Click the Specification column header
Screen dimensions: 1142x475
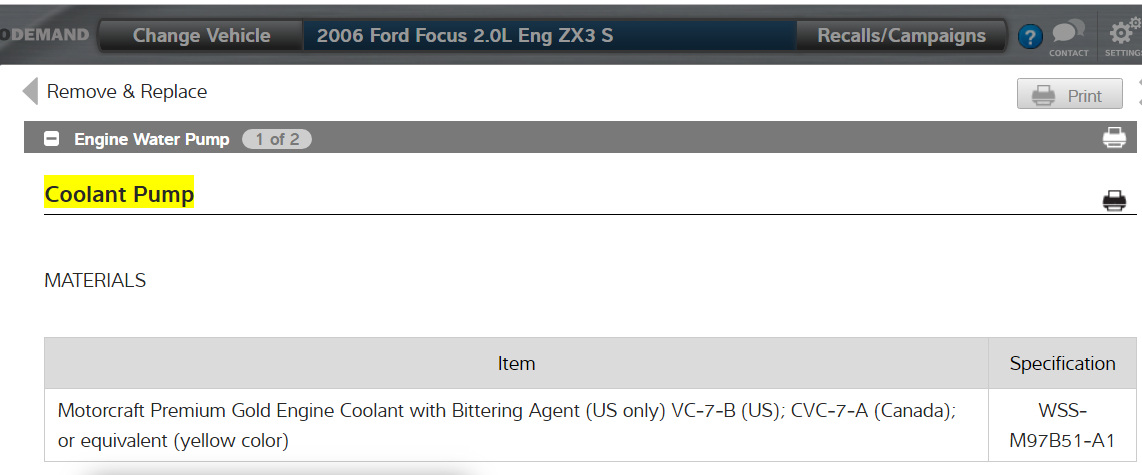point(1062,364)
